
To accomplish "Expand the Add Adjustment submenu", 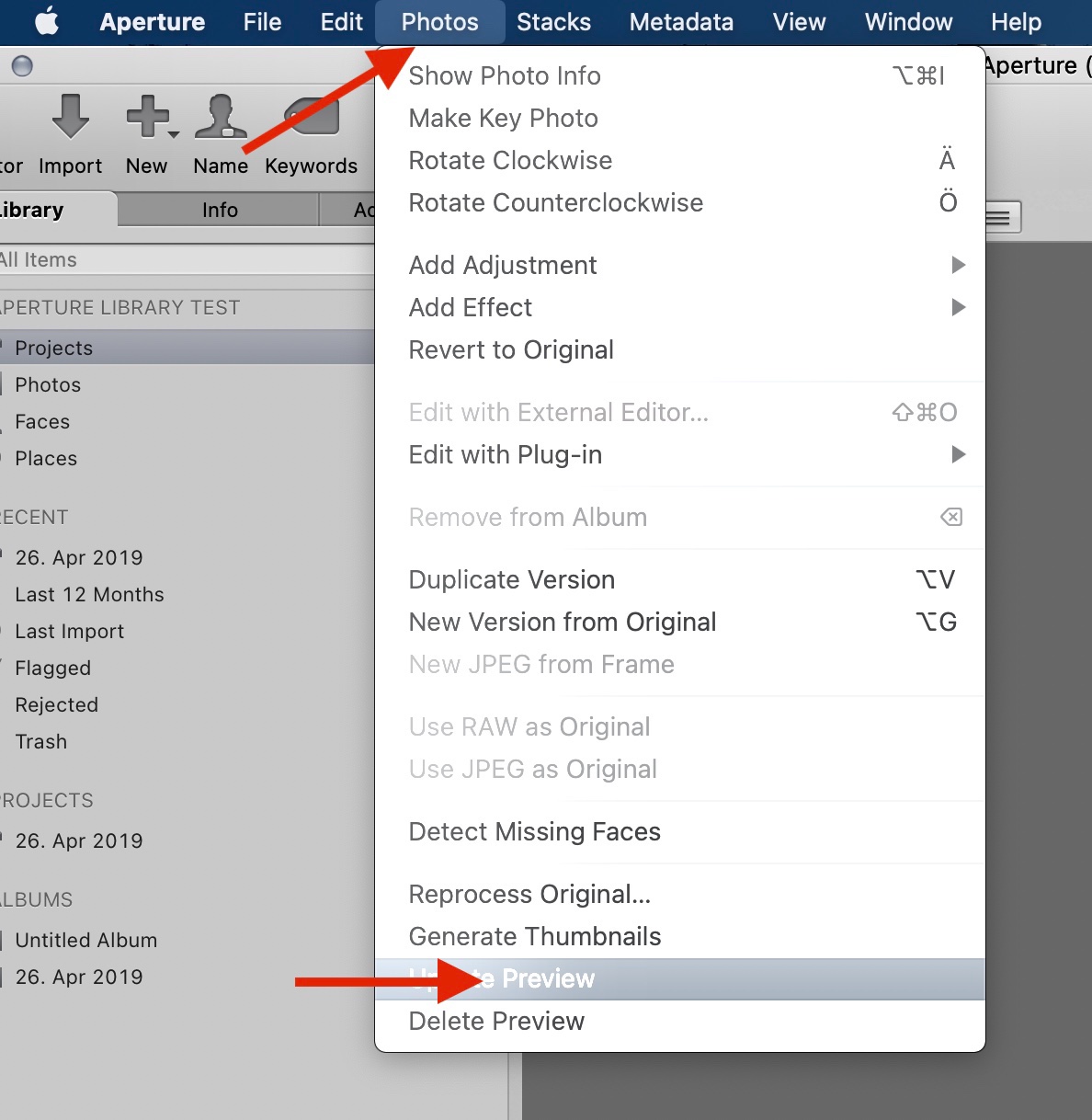I will pos(680,265).
